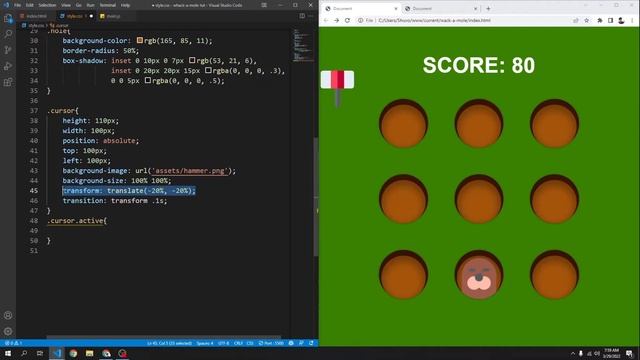Viewport: 640px width, 360px height.
Task: Click the top-left hole in the game
Action: coord(403,123)
